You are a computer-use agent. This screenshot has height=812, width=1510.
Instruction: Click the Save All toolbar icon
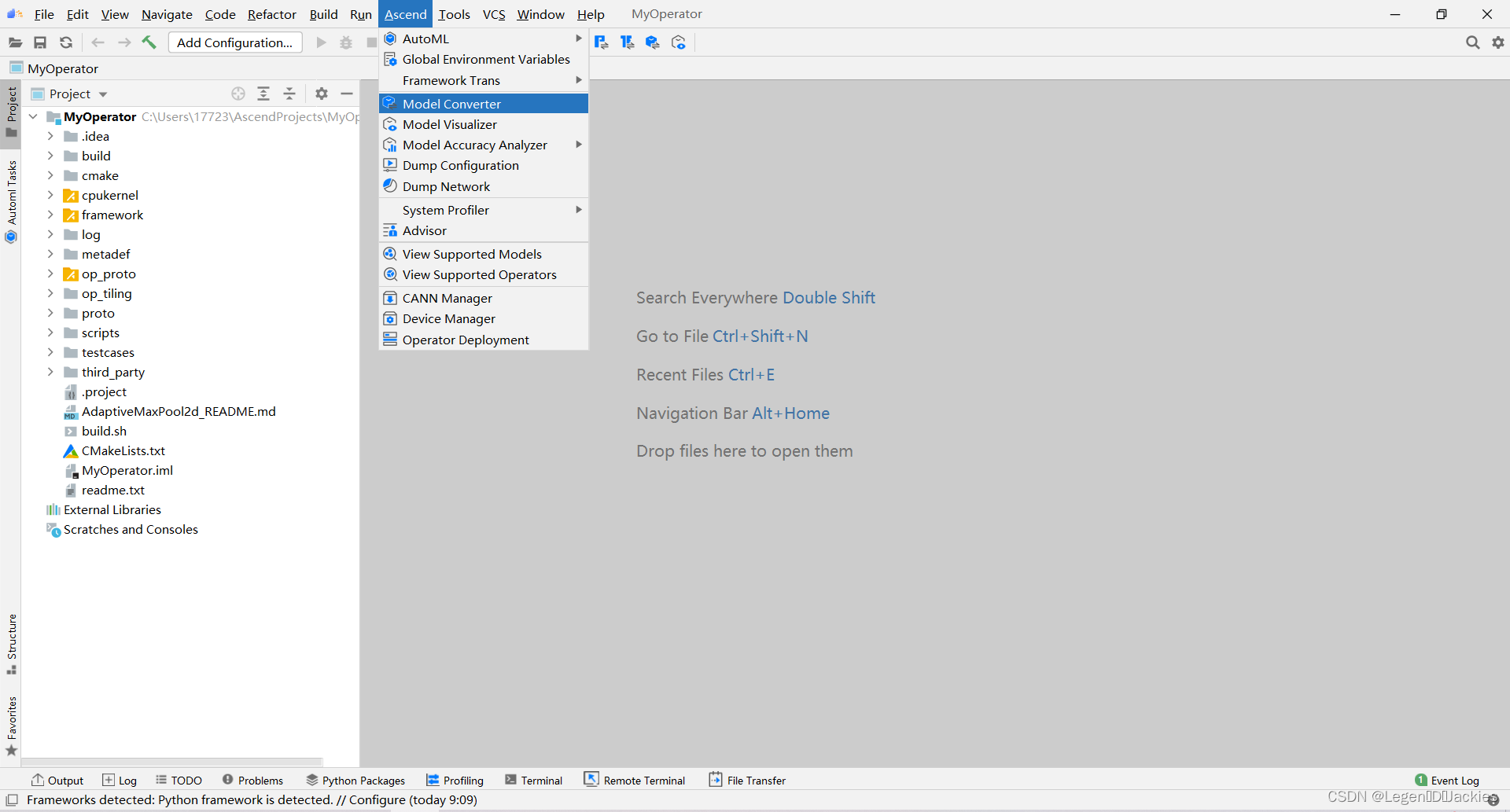tap(40, 42)
